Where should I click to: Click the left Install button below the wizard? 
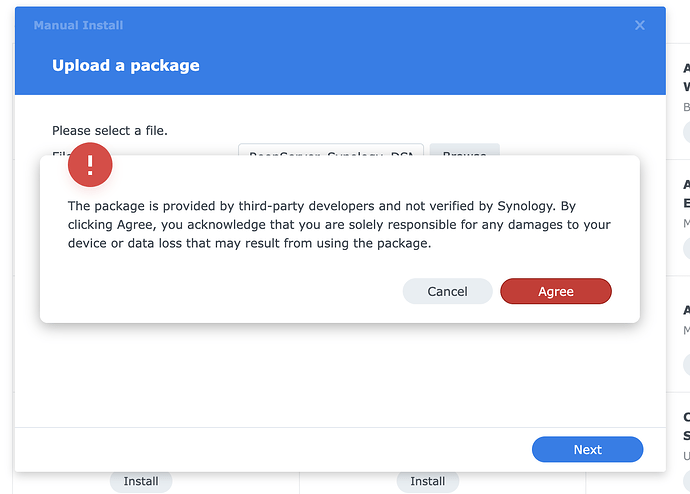point(141,481)
